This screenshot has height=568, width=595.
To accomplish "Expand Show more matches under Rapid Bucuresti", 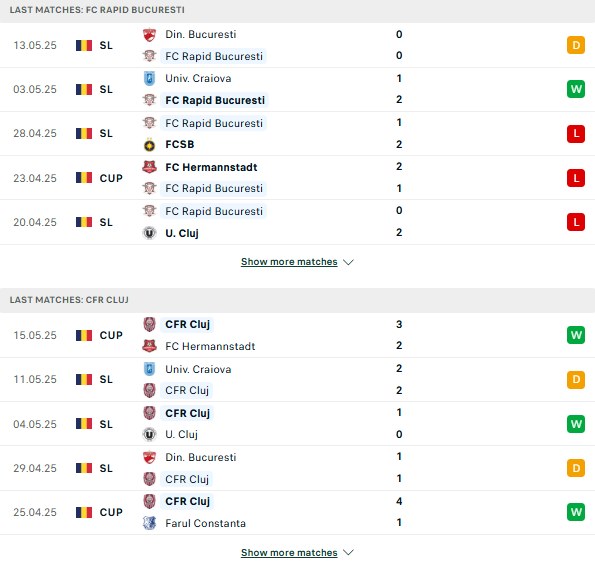I will [x=289, y=262].
